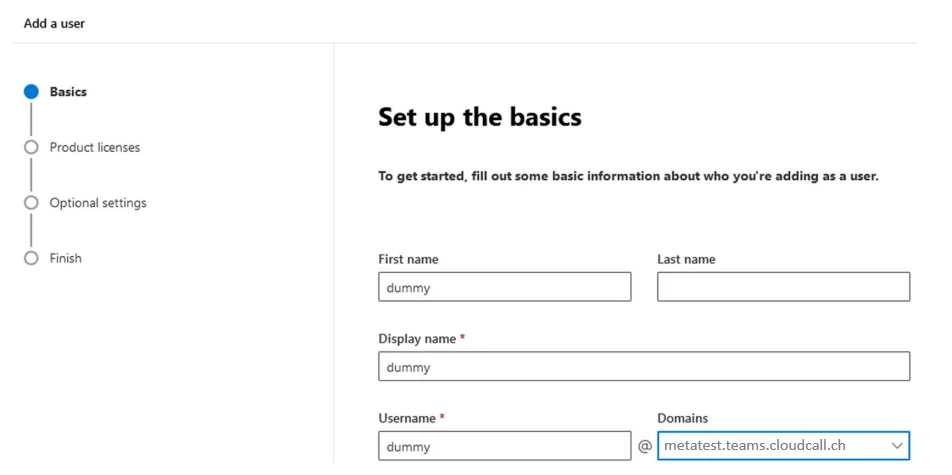952x475 pixels.
Task: Go to the Product licenses step
Action: [95, 147]
